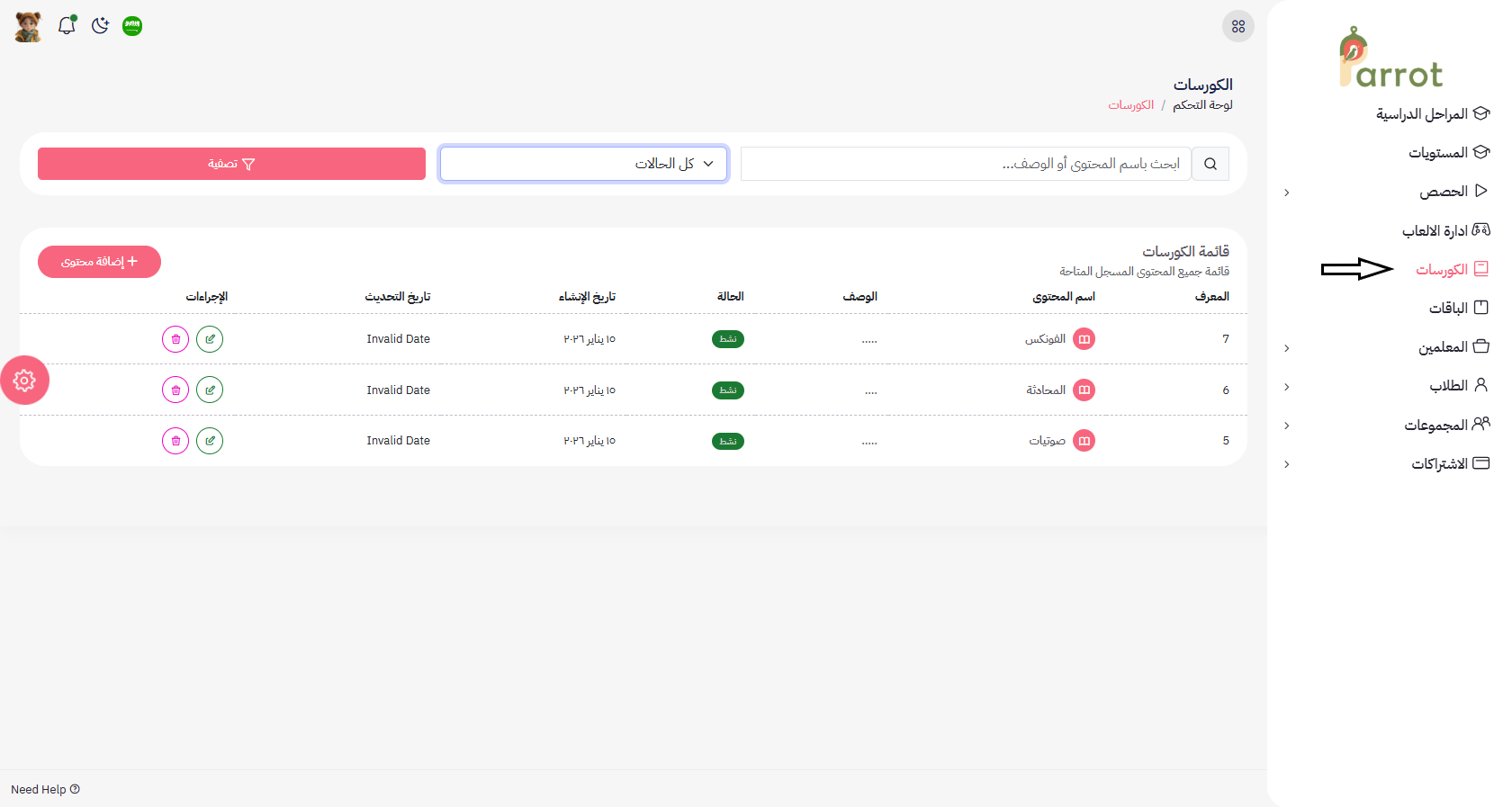This screenshot has width=1512, height=807.
Task: Click the notification bell icon
Action: [x=67, y=26]
